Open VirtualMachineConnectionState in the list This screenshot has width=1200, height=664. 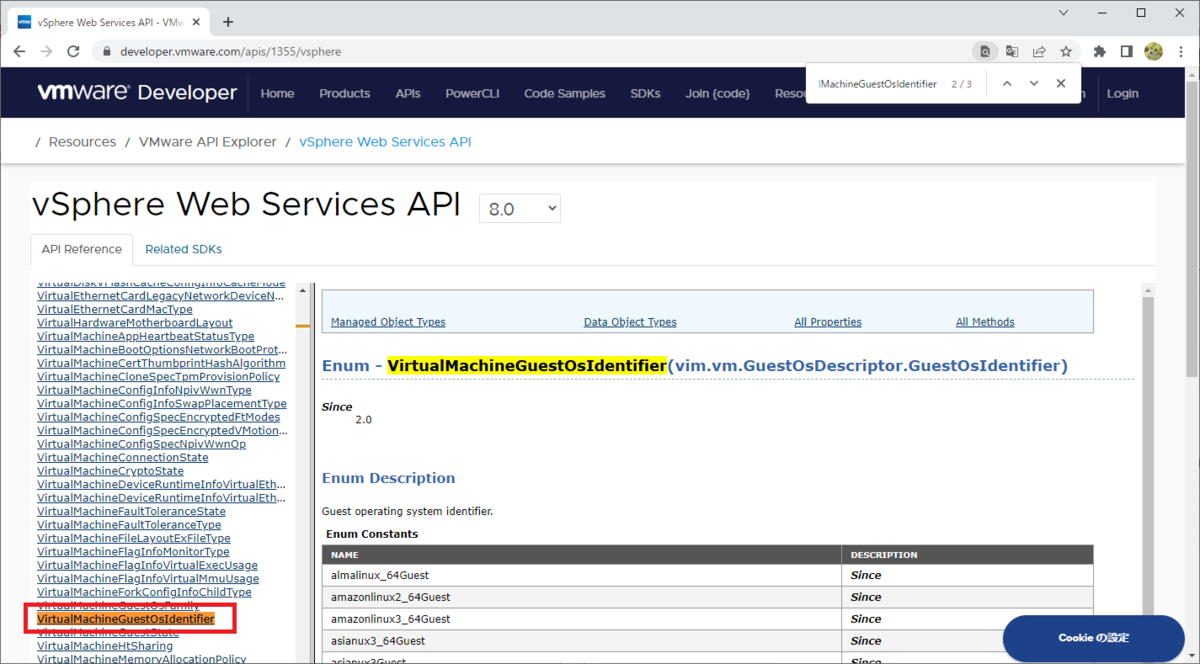(x=123, y=457)
